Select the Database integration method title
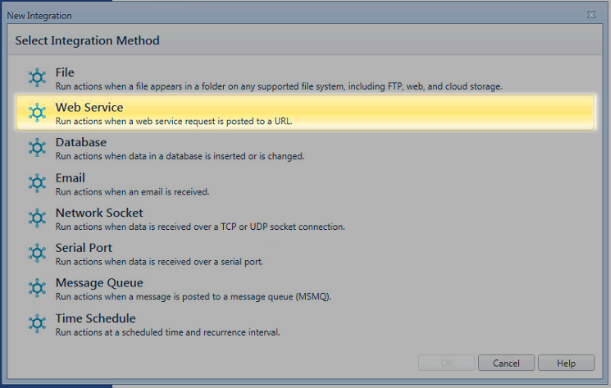The height and width of the screenshot is (388, 611). pos(81,142)
